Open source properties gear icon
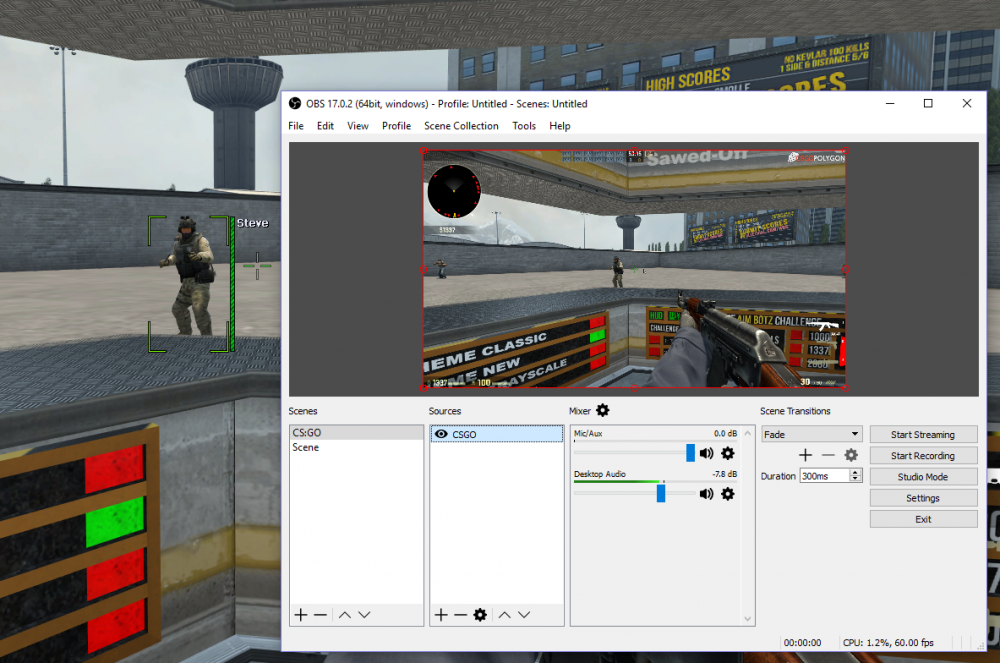Screen dimensions: 1000x663 [x=480, y=615]
